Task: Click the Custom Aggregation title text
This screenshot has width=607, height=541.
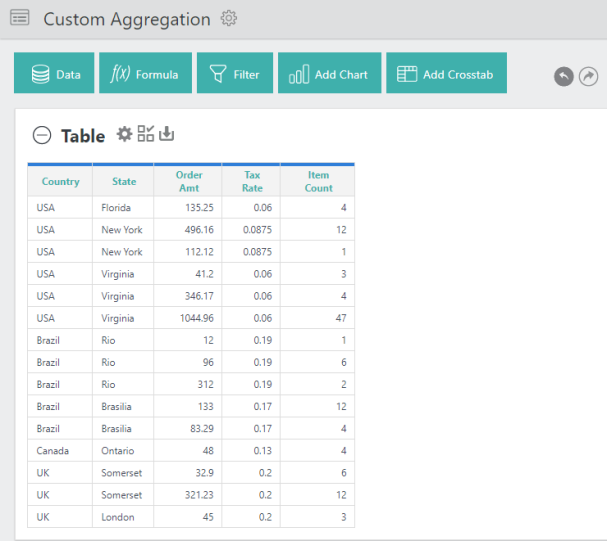Action: 127,19
